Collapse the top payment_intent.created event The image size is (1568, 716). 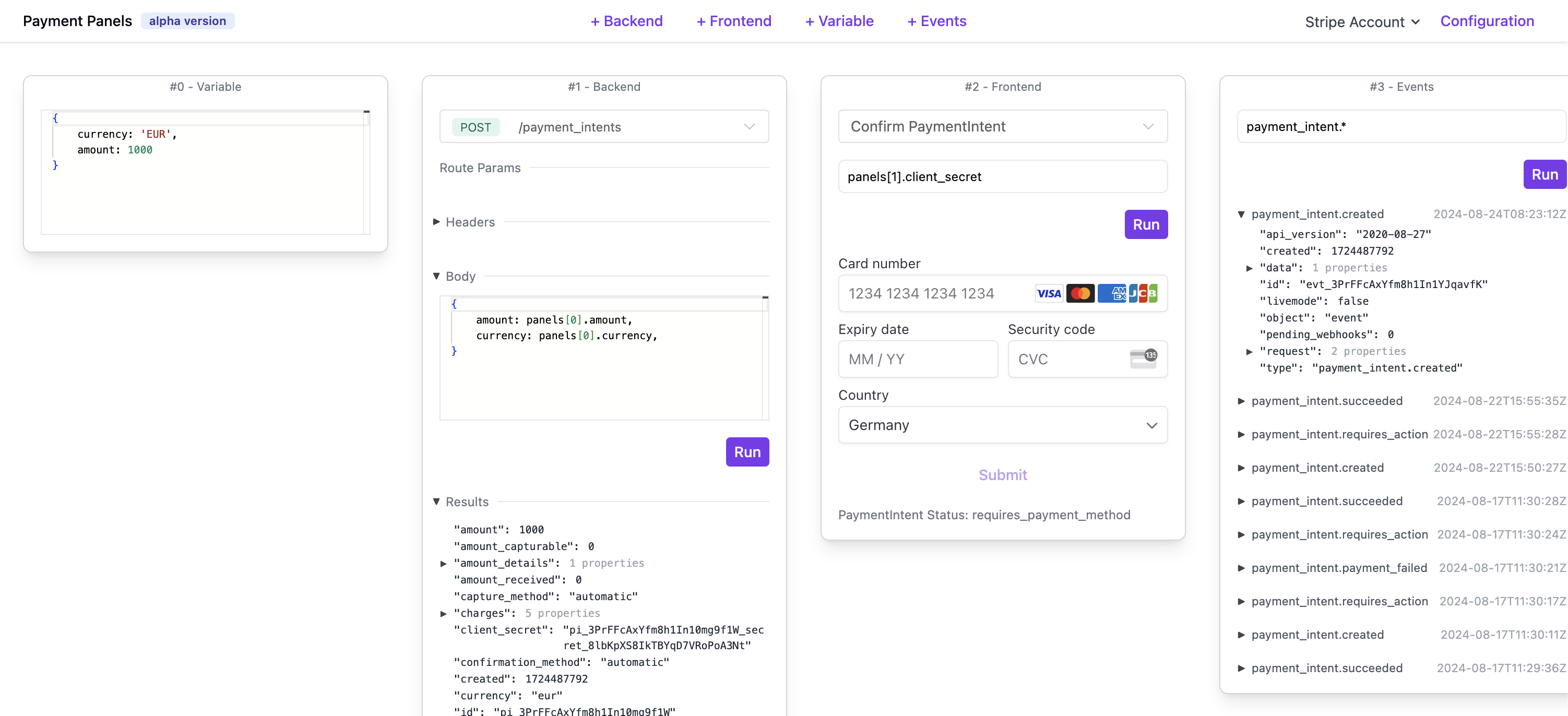[x=1241, y=214]
